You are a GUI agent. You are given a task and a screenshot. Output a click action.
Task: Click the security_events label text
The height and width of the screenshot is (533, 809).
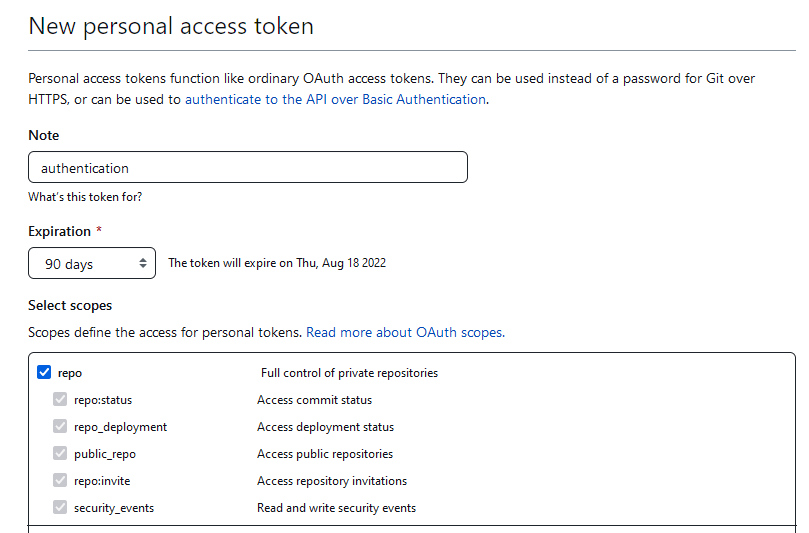(x=114, y=508)
